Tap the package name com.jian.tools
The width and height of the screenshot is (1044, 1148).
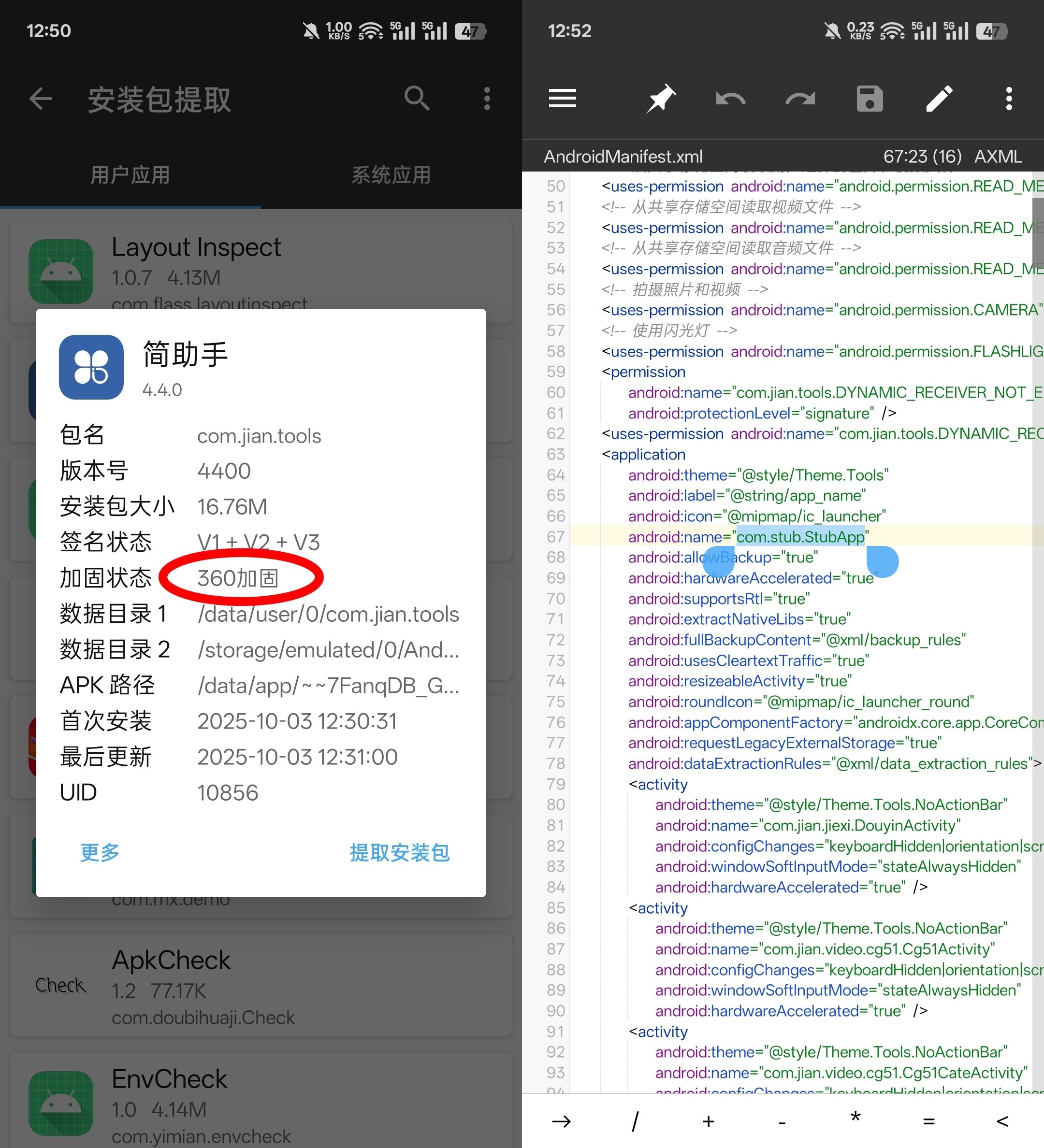click(259, 436)
